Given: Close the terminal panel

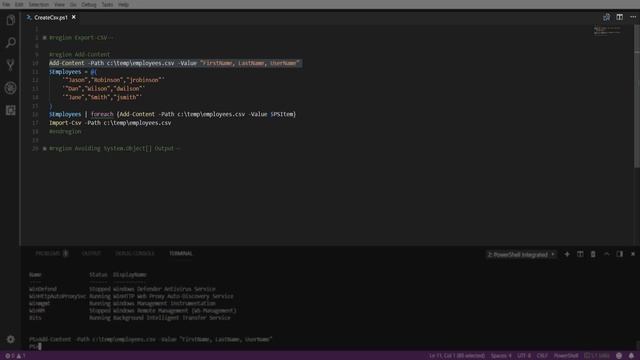Looking at the screenshot, I should tap(633, 254).
